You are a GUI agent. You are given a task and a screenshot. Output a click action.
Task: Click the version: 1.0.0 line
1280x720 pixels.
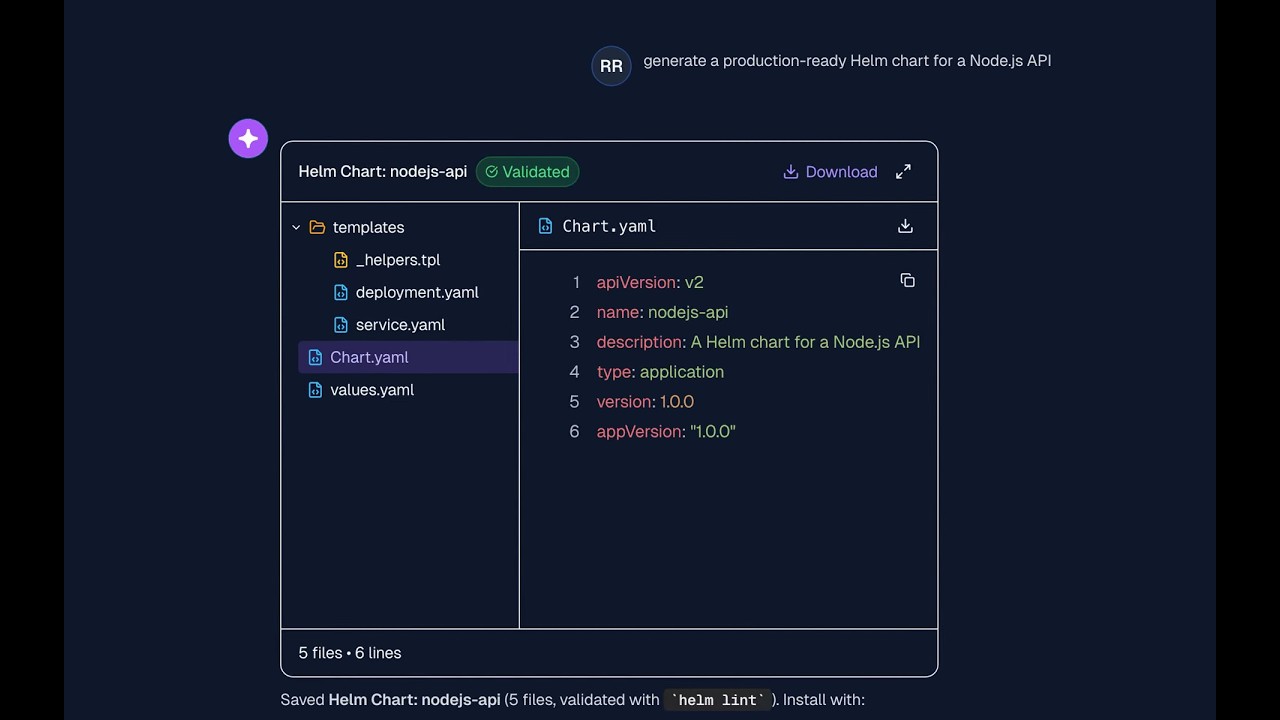click(x=645, y=402)
